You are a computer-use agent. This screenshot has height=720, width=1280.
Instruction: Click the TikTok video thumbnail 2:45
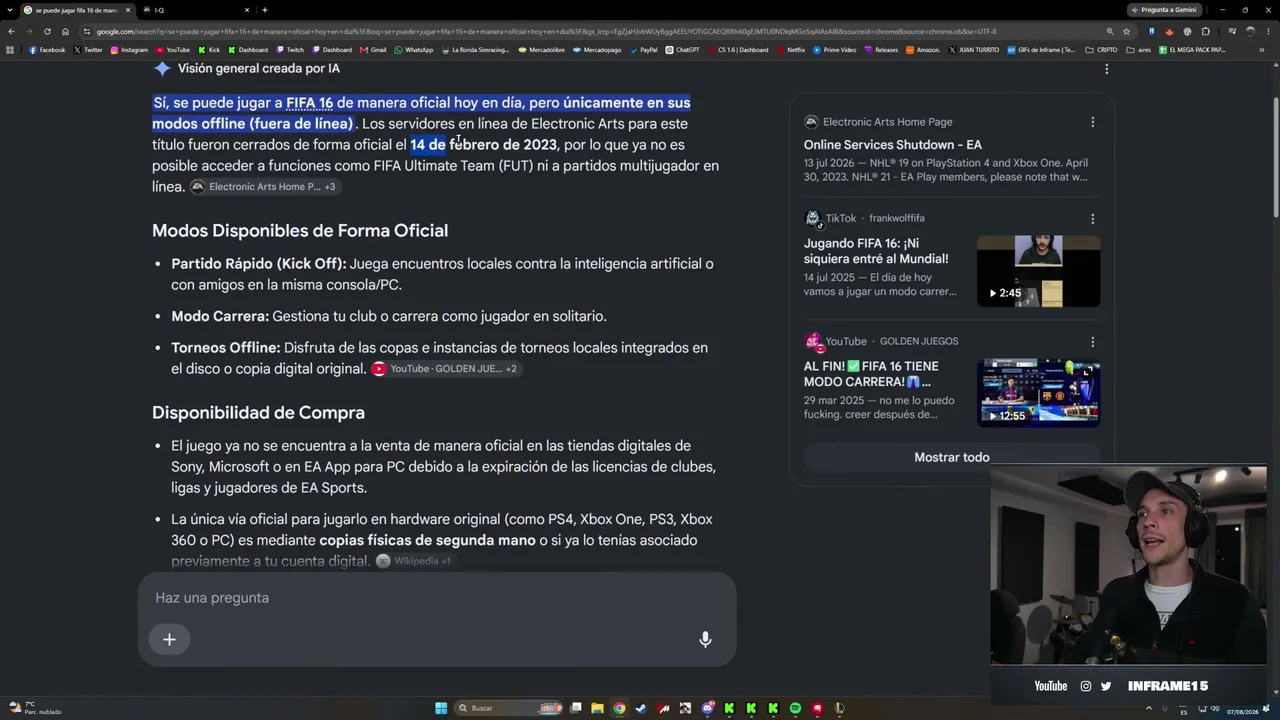click(1038, 271)
